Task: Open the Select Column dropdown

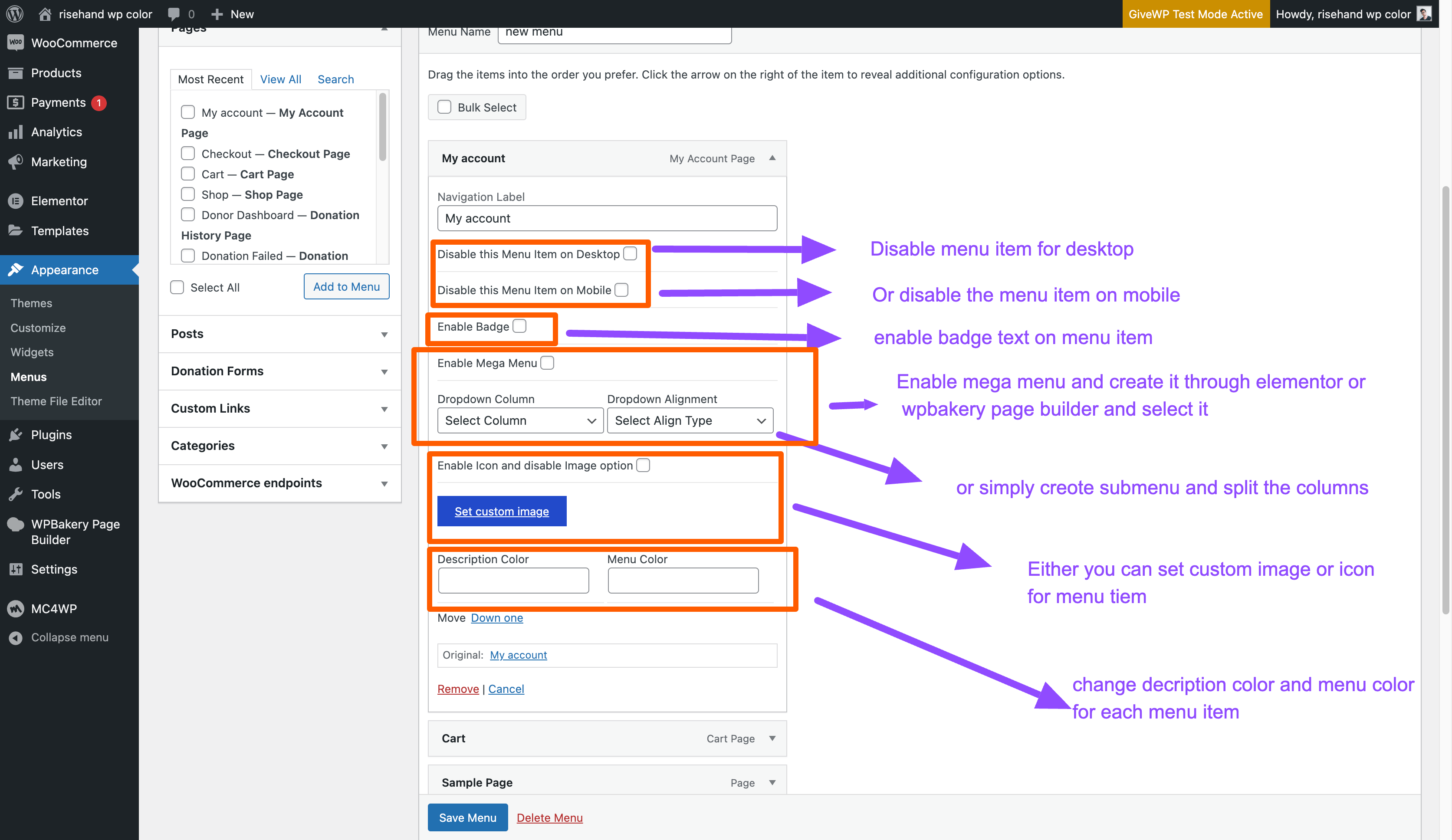Action: tap(520, 420)
